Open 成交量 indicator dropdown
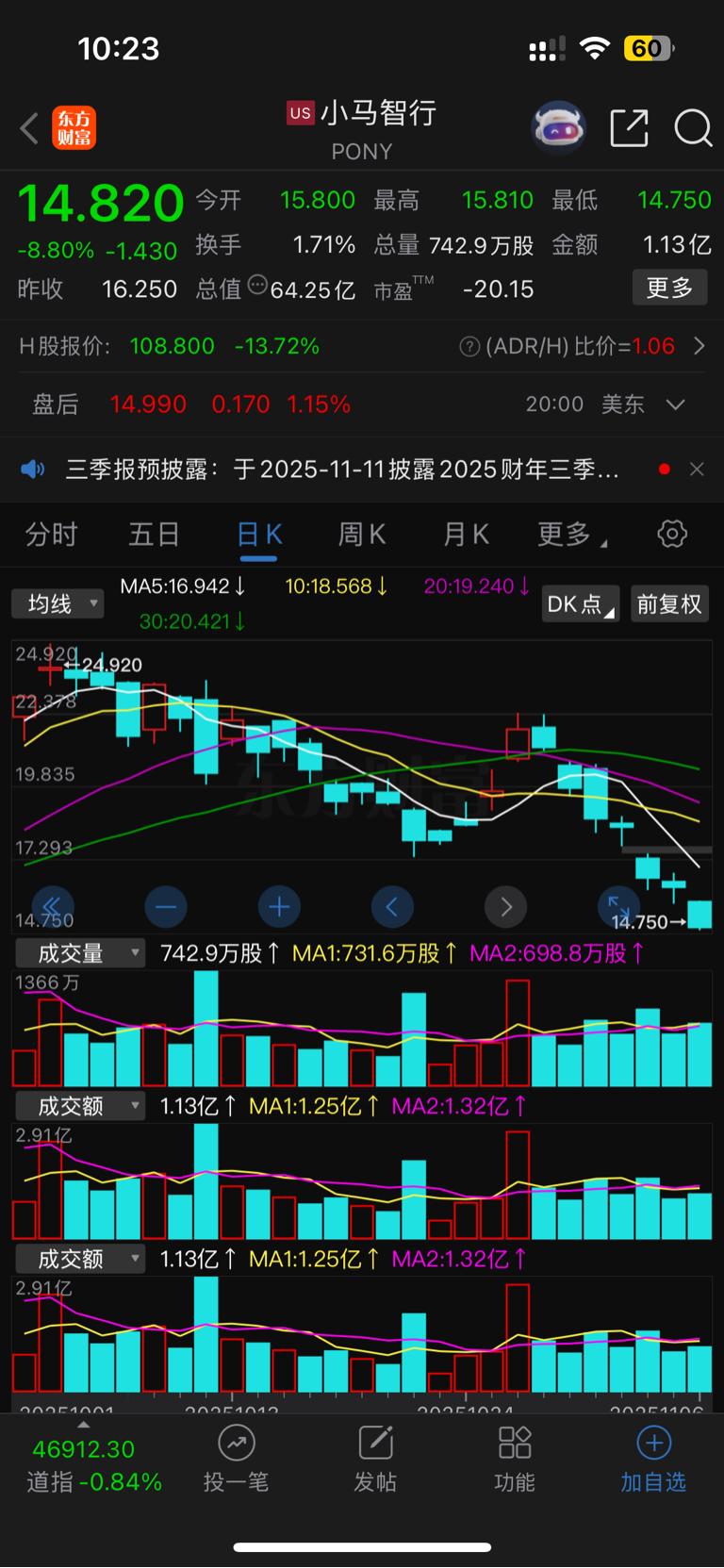The image size is (724, 1568). tap(80, 953)
